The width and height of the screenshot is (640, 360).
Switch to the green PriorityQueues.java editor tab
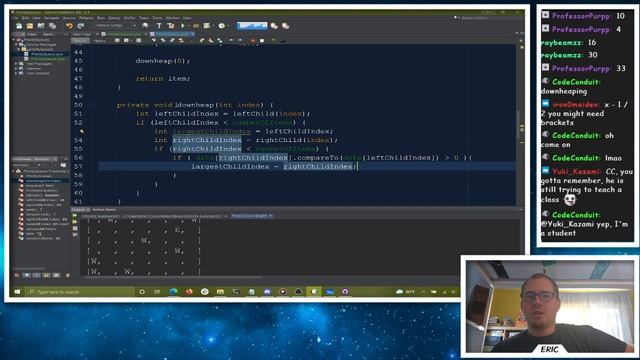(124, 34)
